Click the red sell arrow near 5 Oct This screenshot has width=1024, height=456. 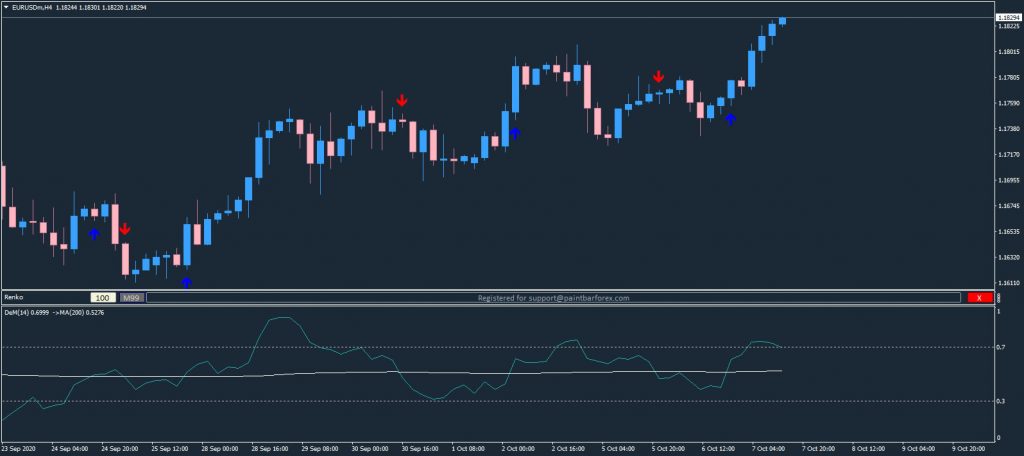(x=658, y=76)
